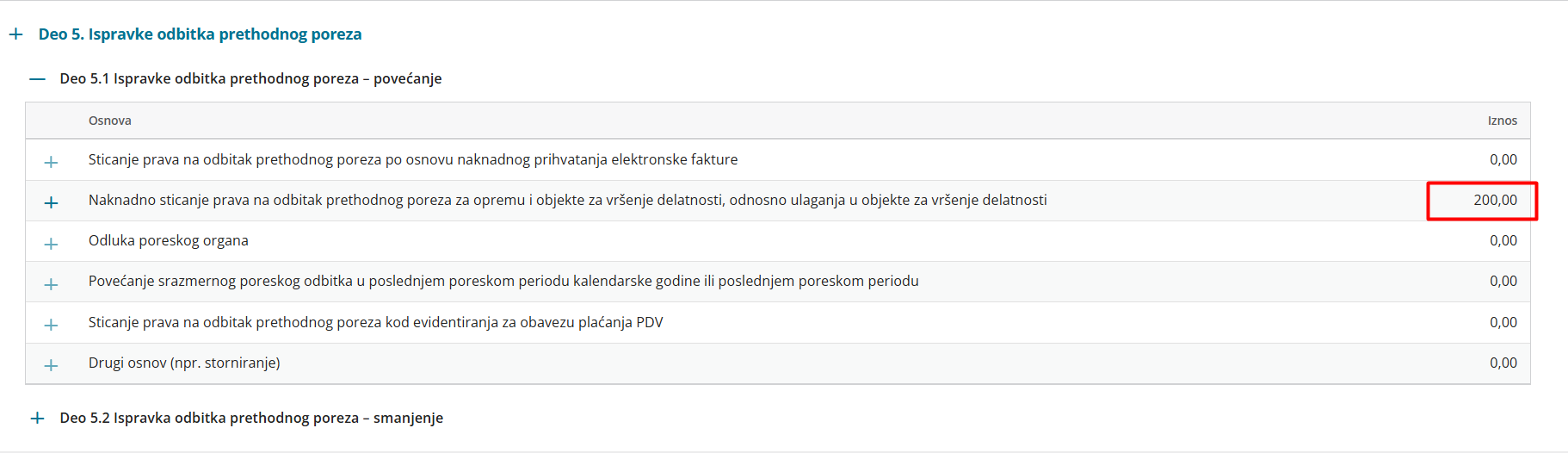Select Drugi osnov (npr. storniranje) text

point(184,363)
